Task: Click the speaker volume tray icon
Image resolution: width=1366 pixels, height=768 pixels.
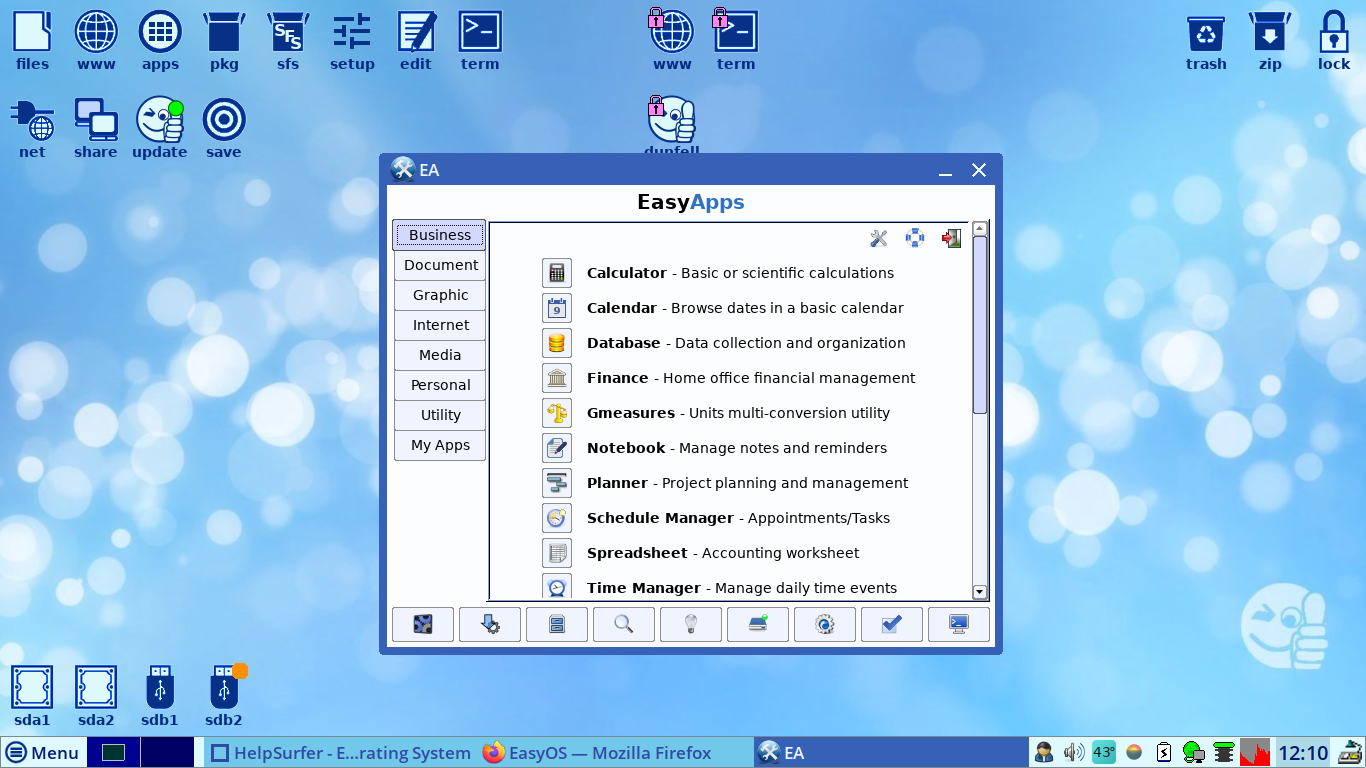Action: click(1074, 752)
